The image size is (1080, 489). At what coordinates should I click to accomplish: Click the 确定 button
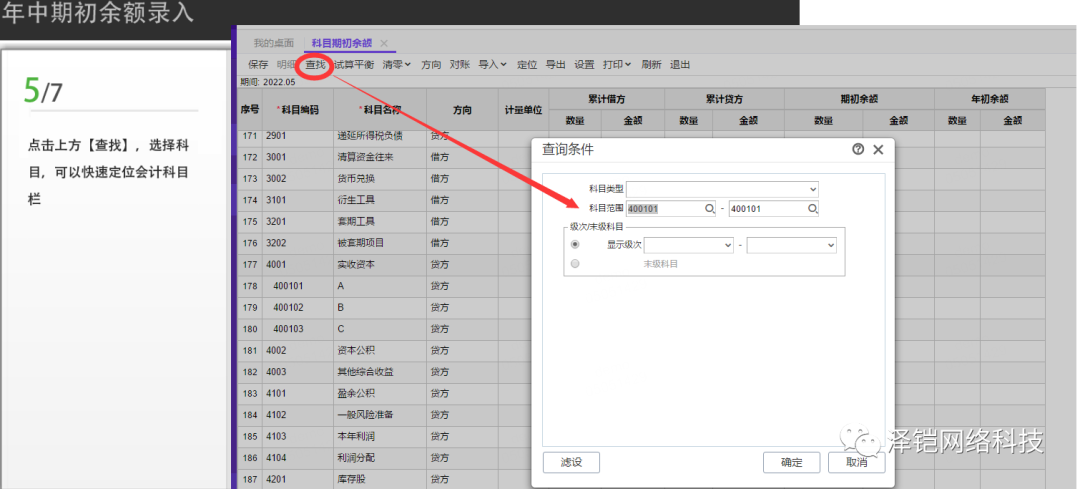pos(791,462)
